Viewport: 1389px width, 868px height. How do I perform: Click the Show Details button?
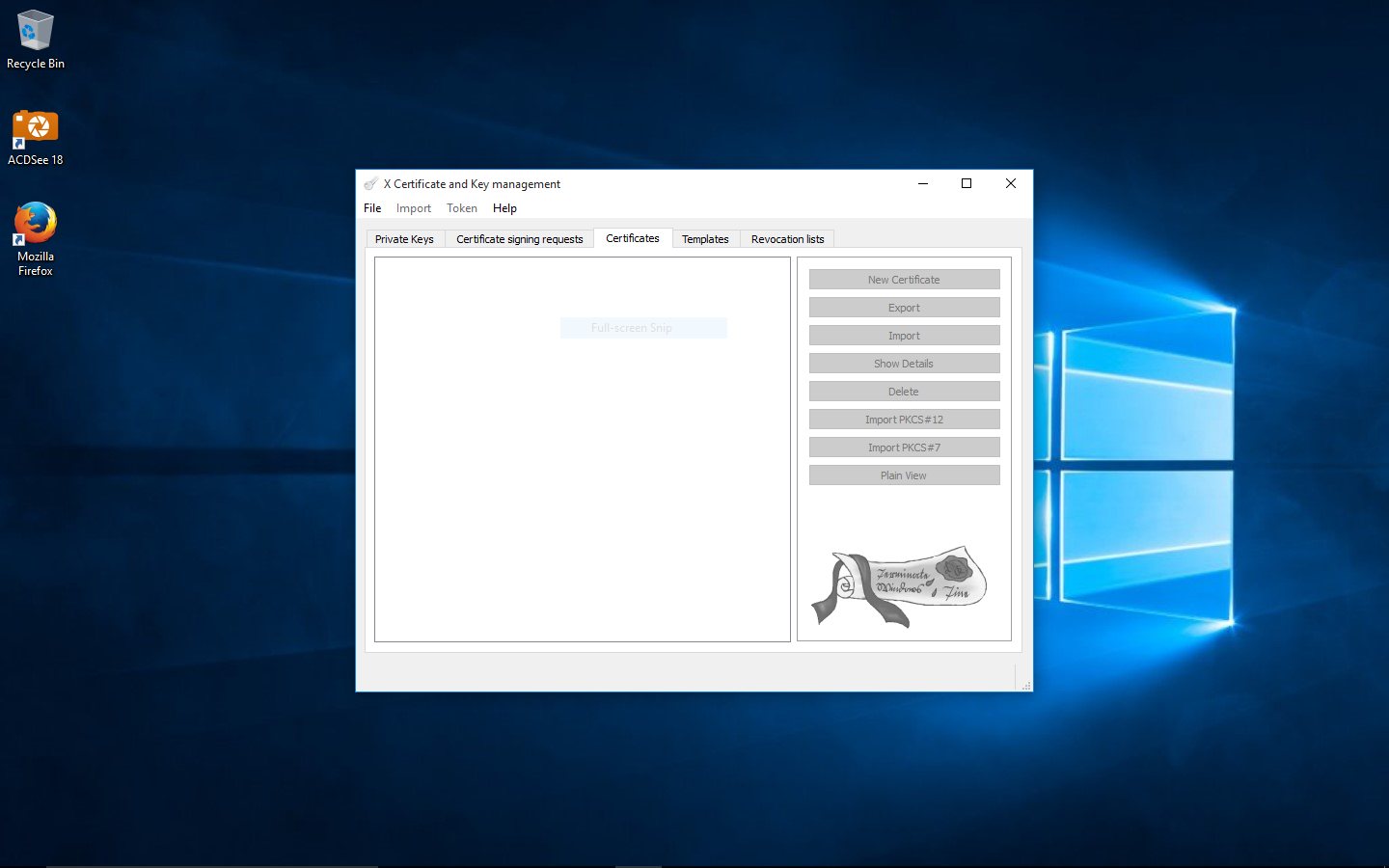904,364
